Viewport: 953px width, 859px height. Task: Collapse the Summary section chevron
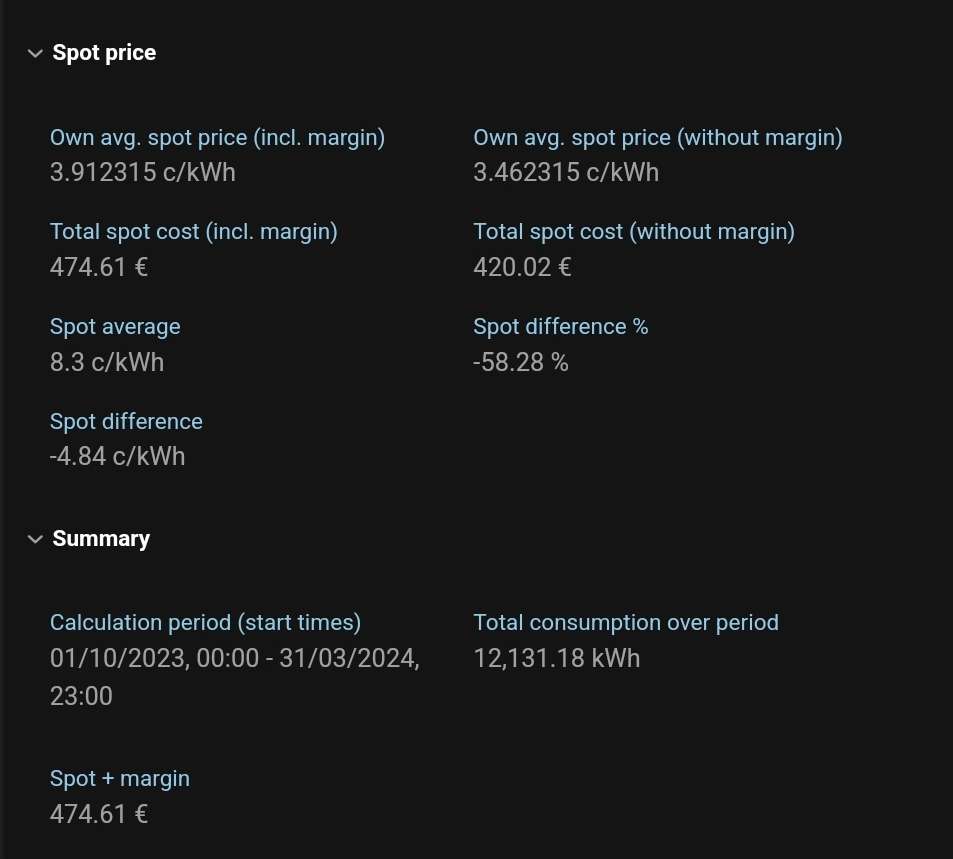35,539
